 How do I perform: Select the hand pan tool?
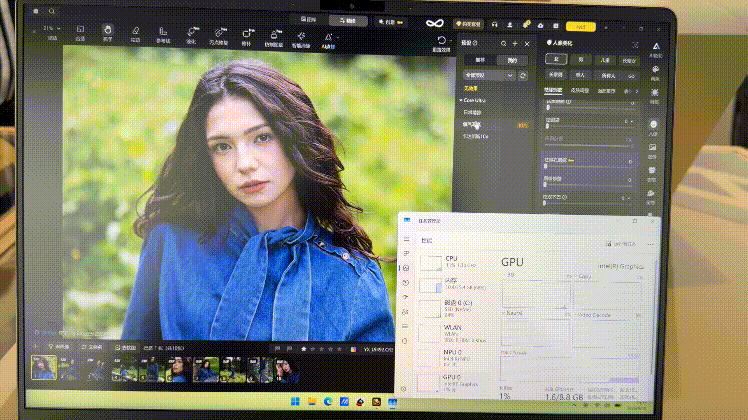(x=108, y=32)
